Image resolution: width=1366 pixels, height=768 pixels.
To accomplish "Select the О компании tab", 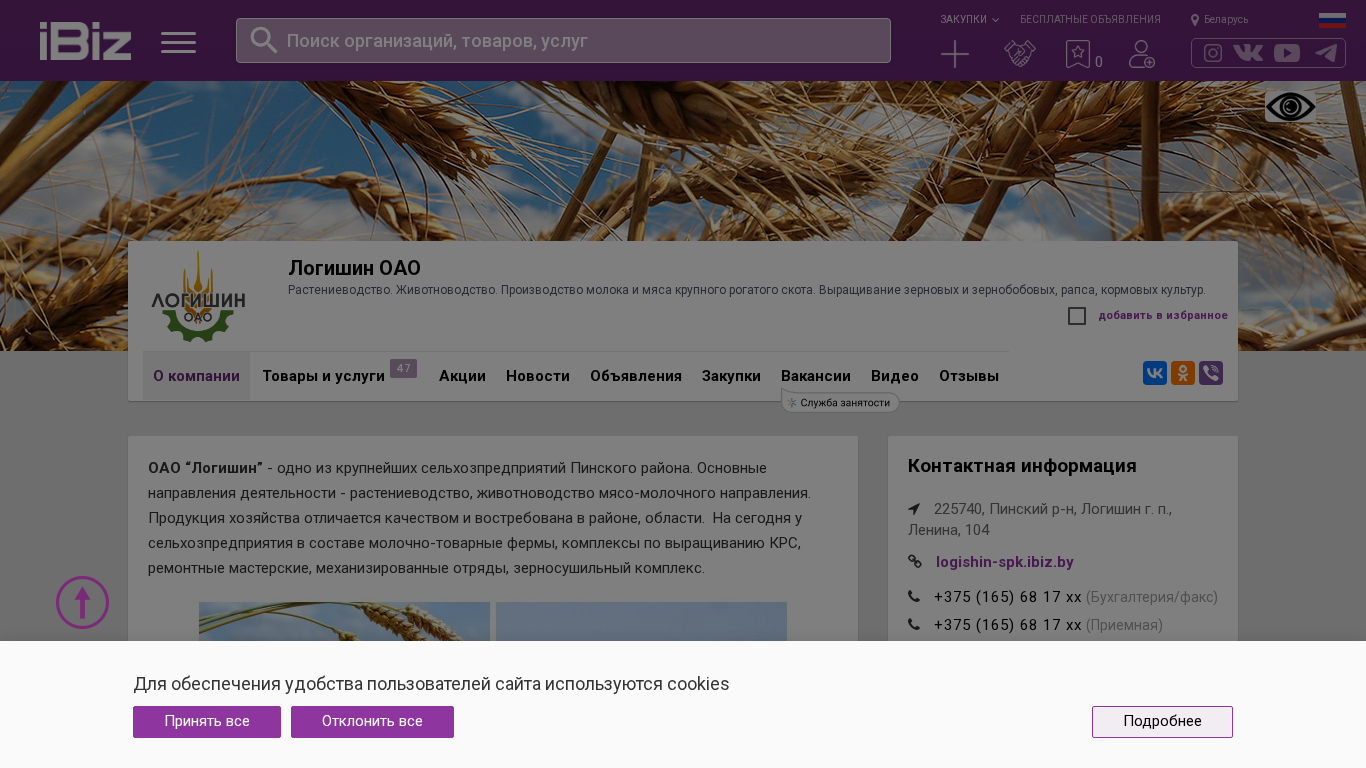I will pyautogui.click(x=196, y=376).
